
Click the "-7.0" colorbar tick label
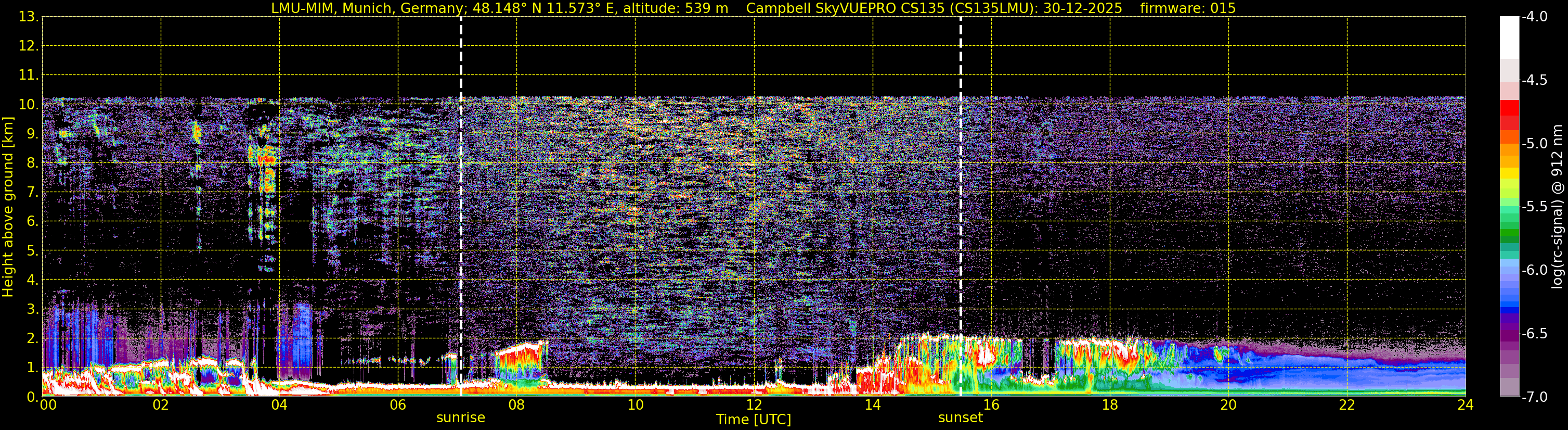point(1534,397)
